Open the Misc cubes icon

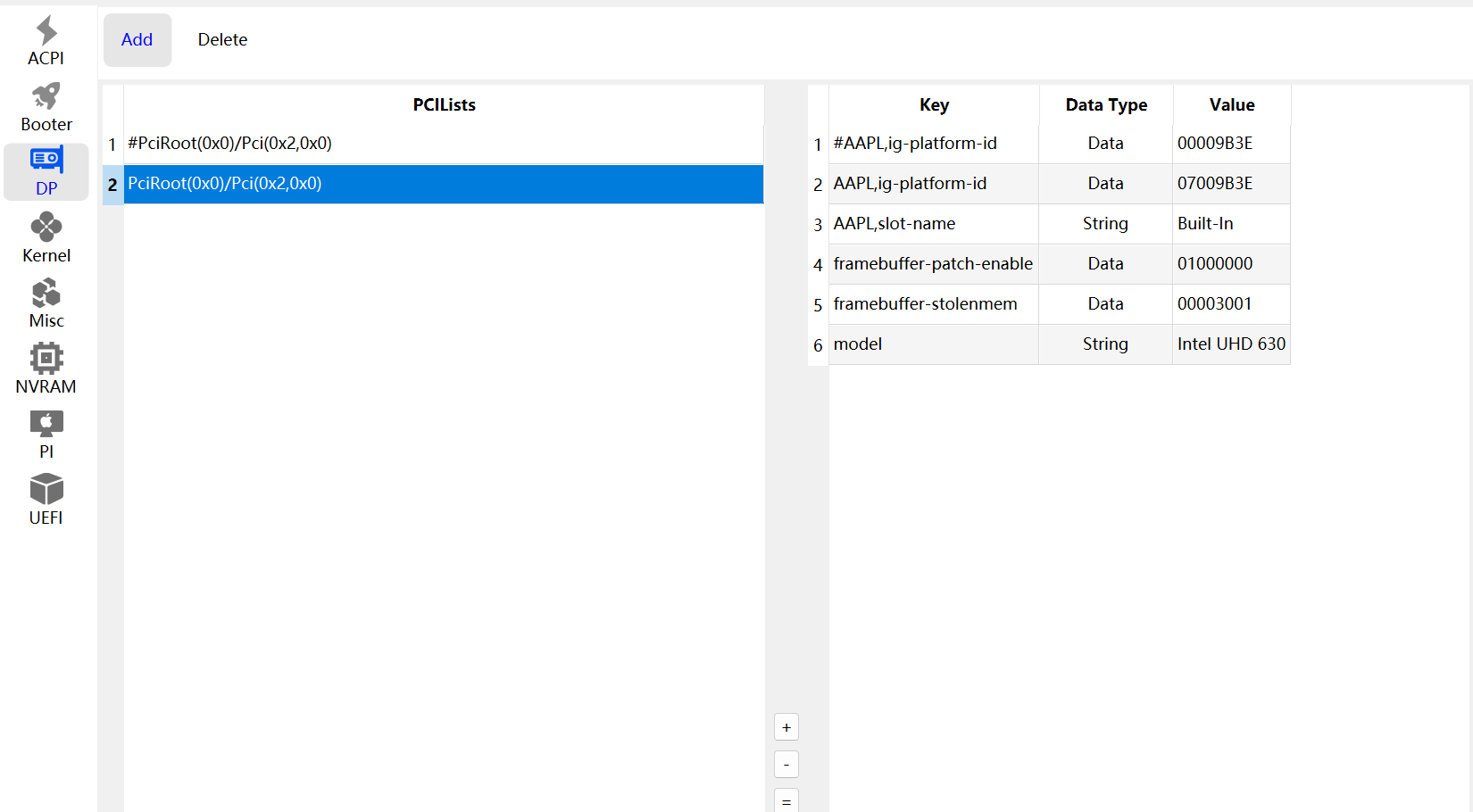[46, 294]
